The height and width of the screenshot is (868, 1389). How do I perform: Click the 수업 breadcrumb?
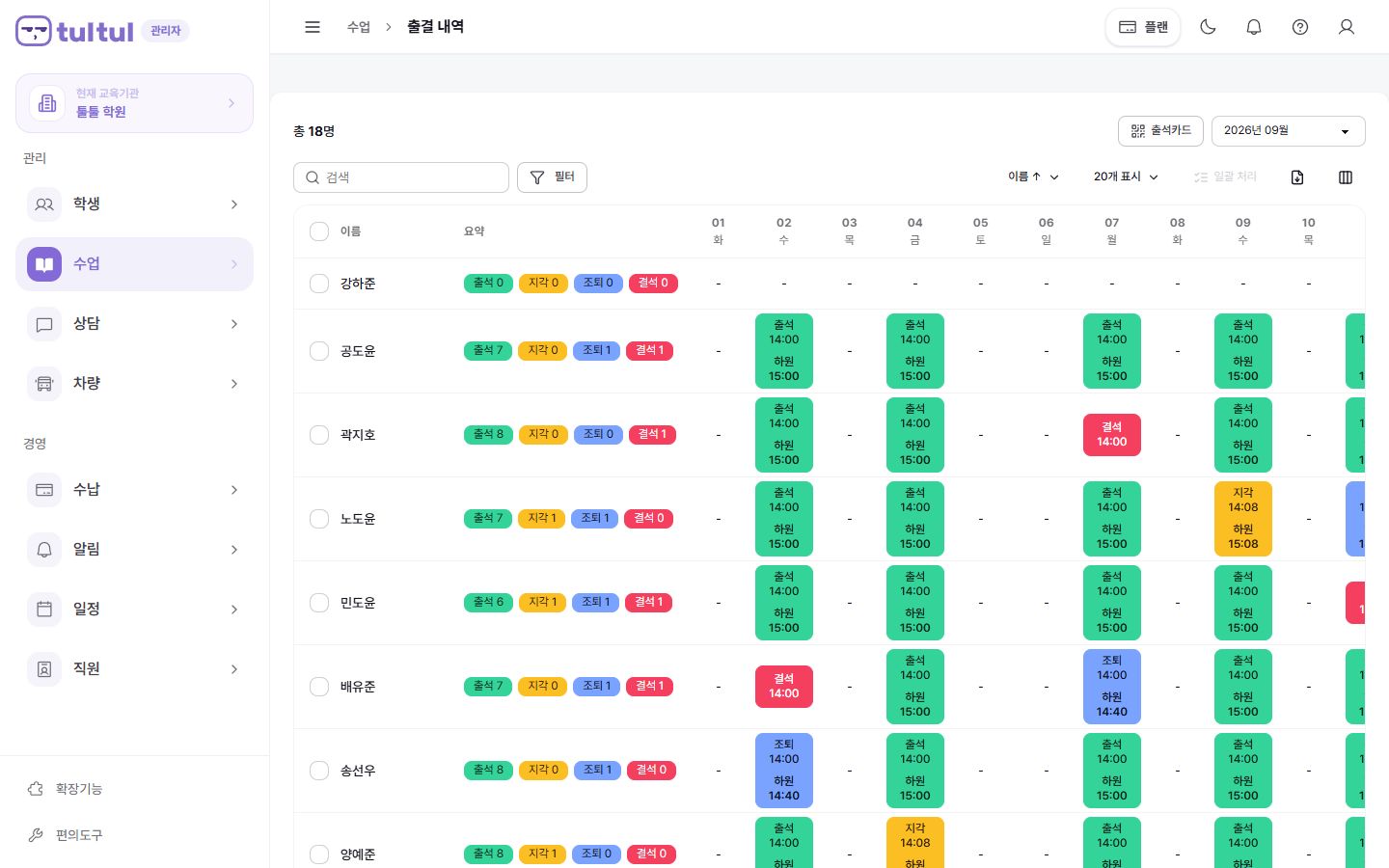pyautogui.click(x=359, y=27)
